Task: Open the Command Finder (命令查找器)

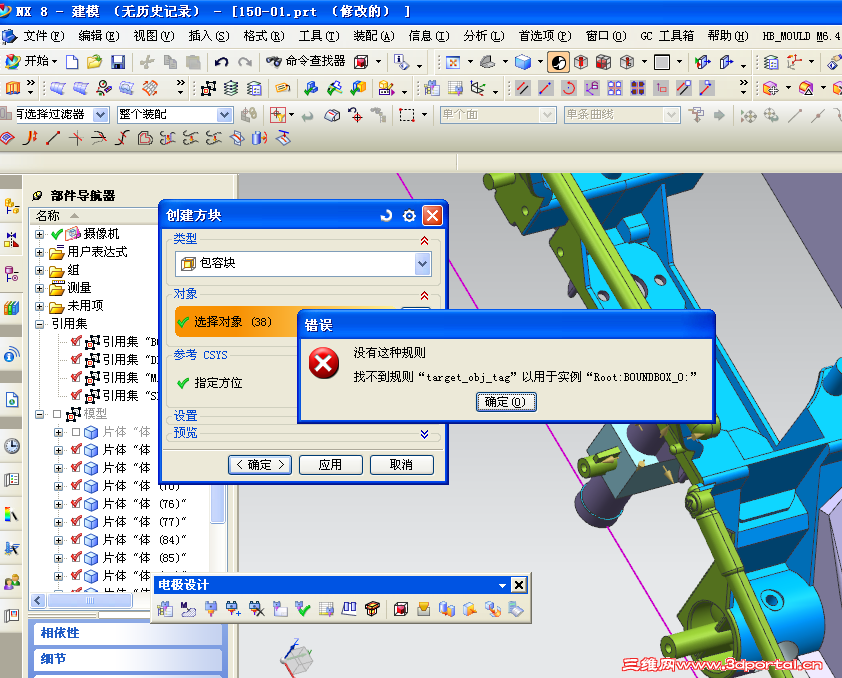Action: click(306, 61)
